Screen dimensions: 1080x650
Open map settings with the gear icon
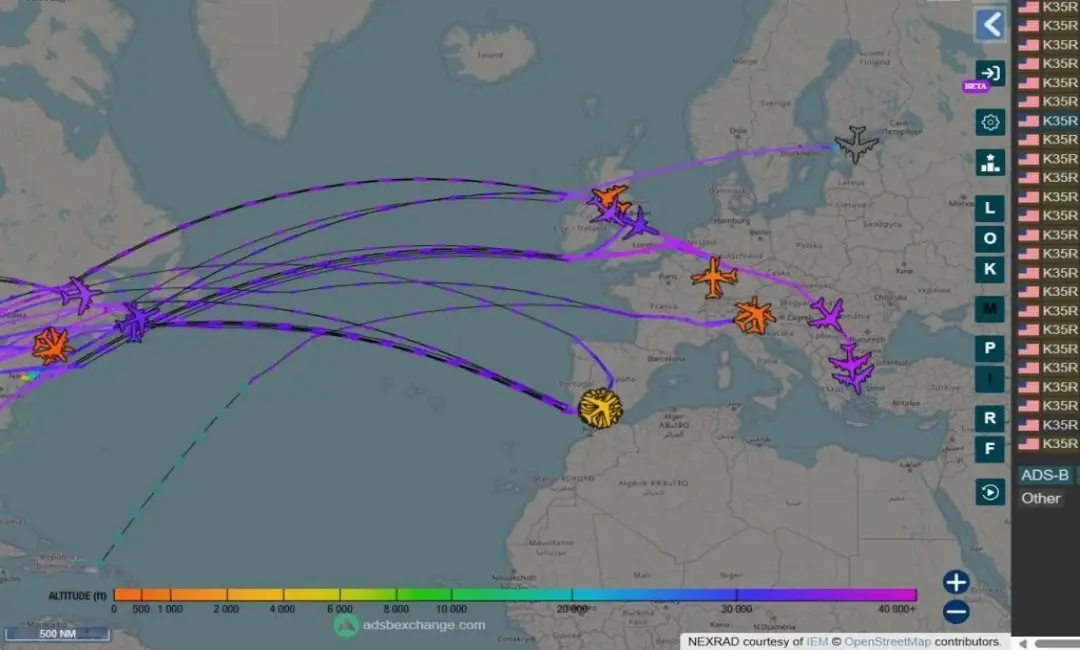pos(990,121)
